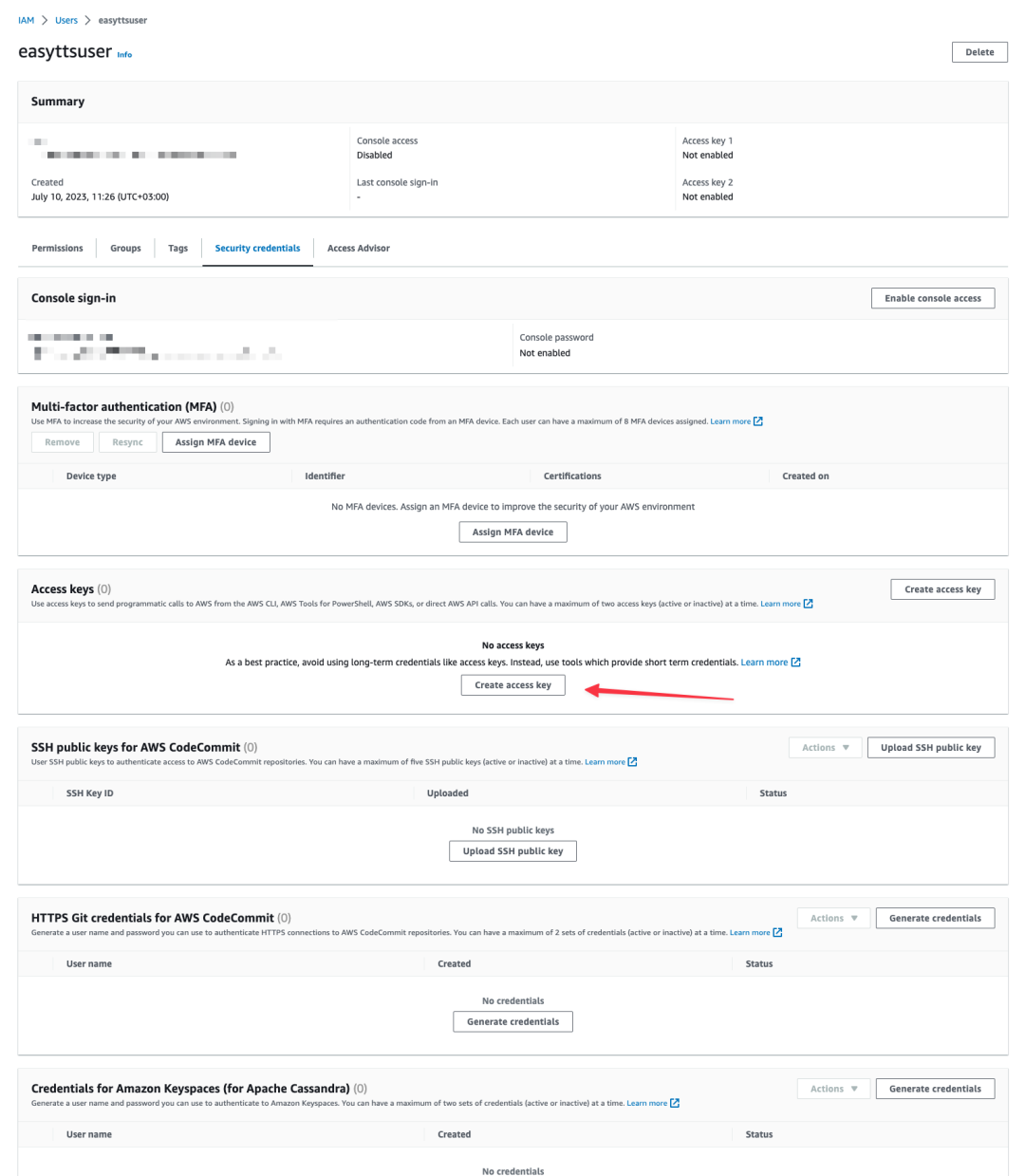Click external link icon beside Access keys Learn more
This screenshot has height=1176, width=1025.
(x=808, y=604)
